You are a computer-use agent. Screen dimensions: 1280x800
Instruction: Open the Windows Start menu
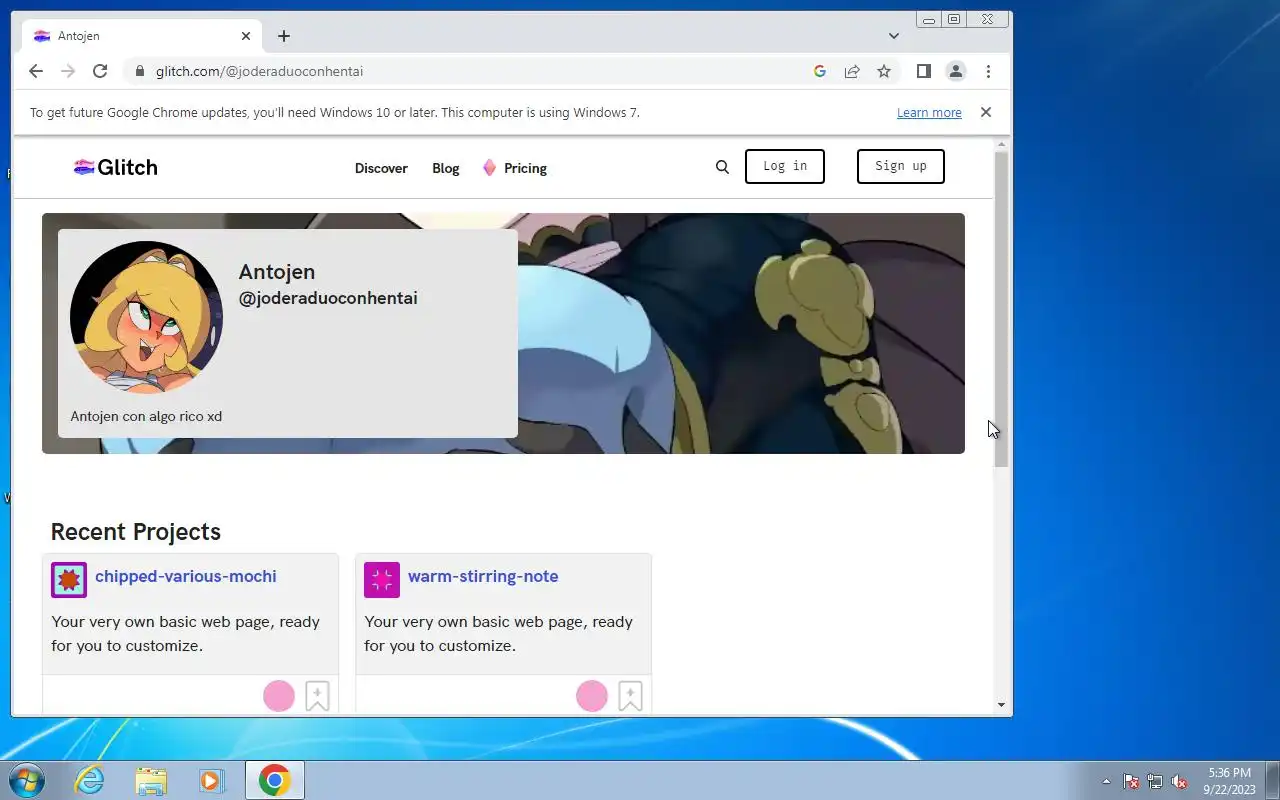tap(27, 780)
